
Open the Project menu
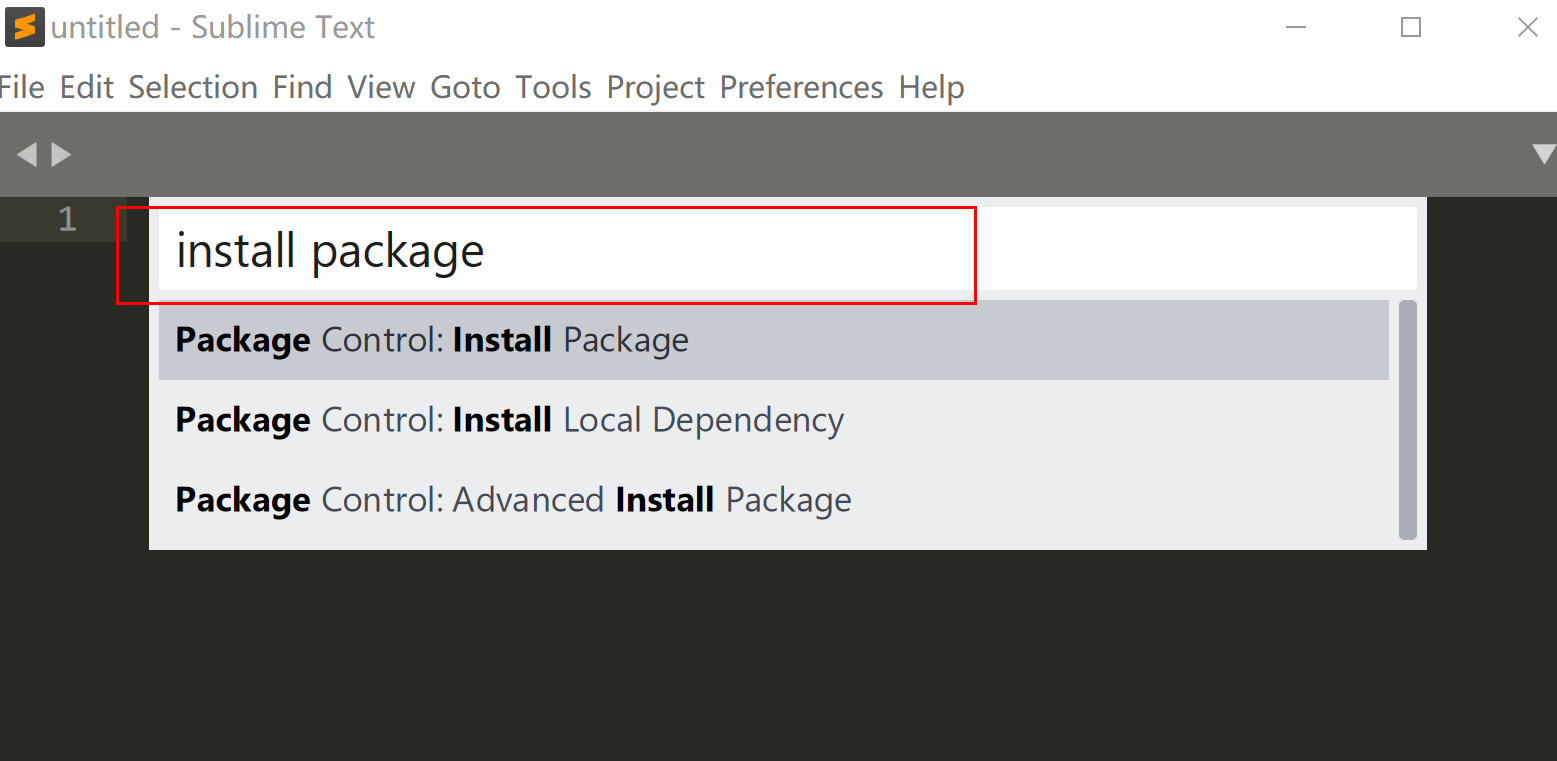point(654,87)
